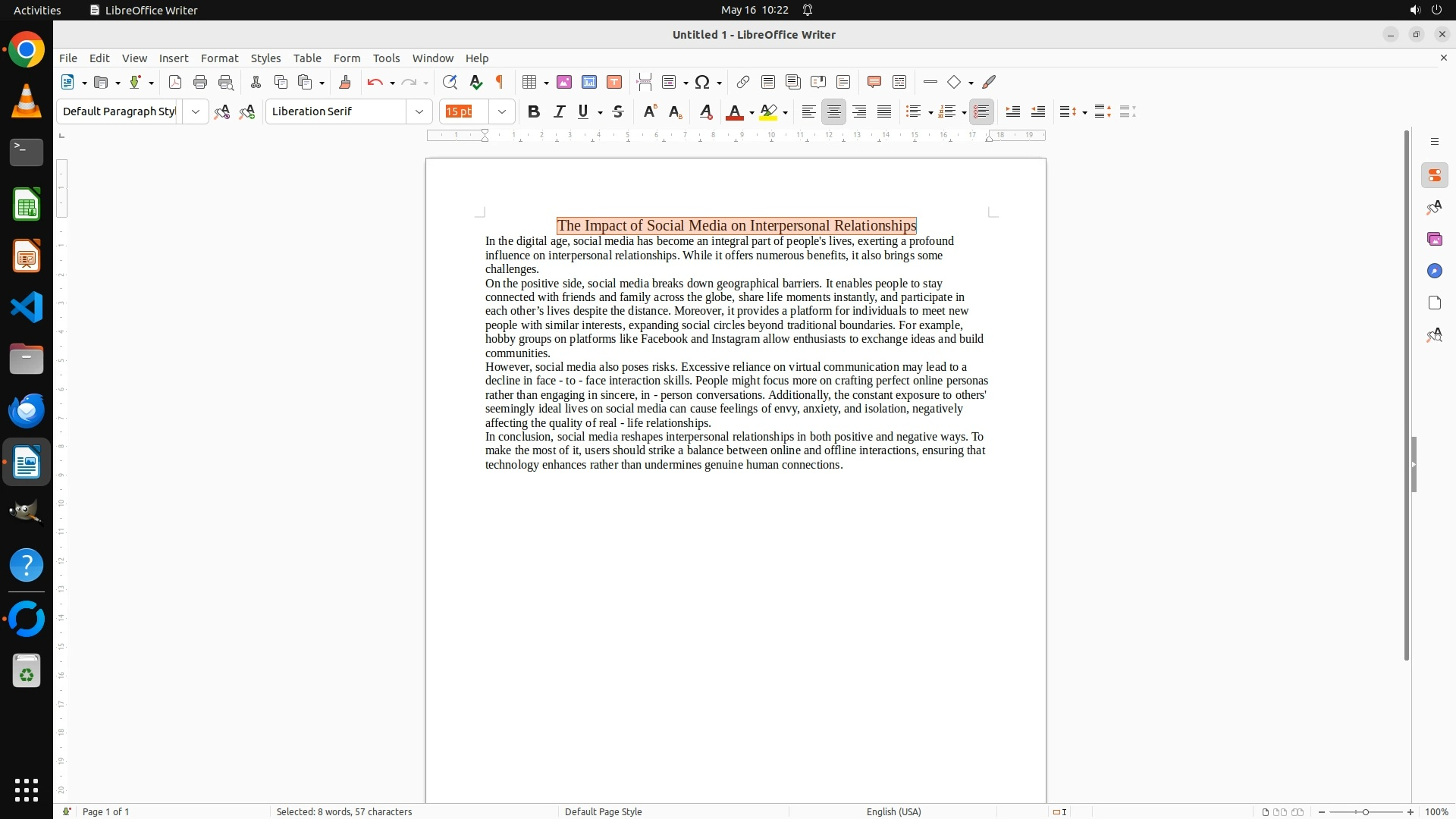Image resolution: width=1456 pixels, height=819 pixels.
Task: Open the sidebar Navigator panel
Action: coord(1434,271)
